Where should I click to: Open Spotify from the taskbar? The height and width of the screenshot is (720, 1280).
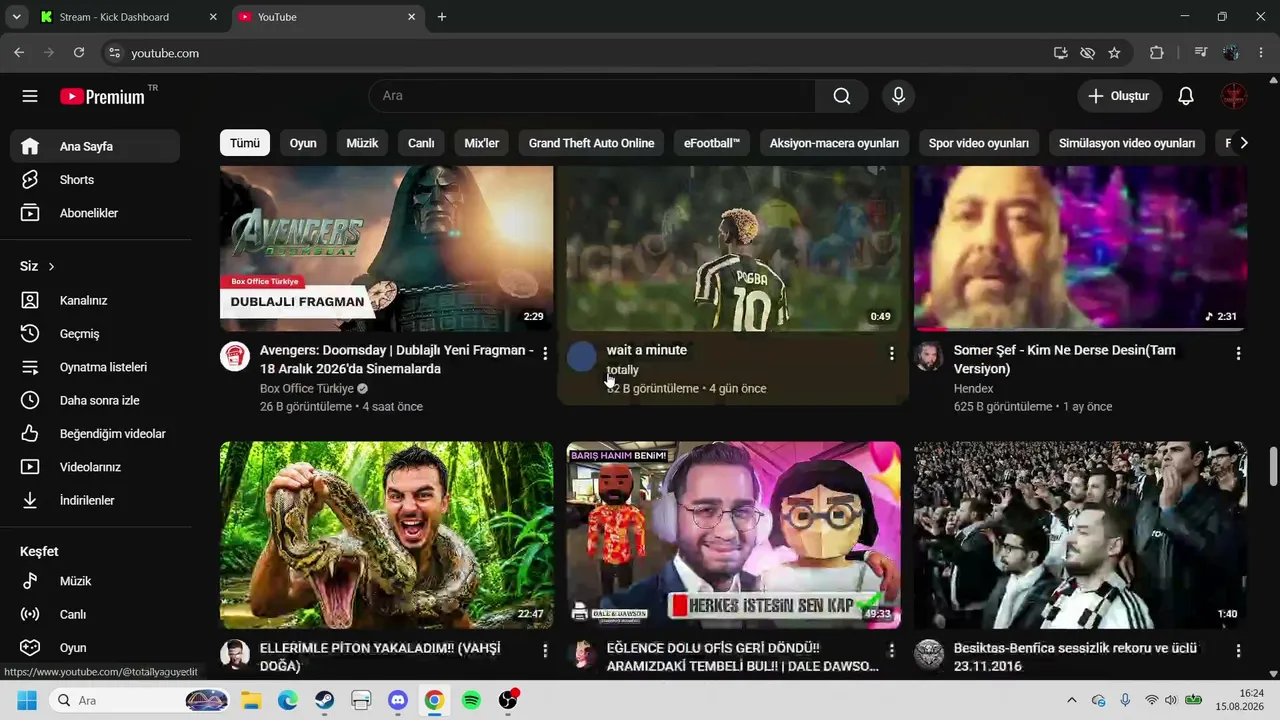pos(471,700)
